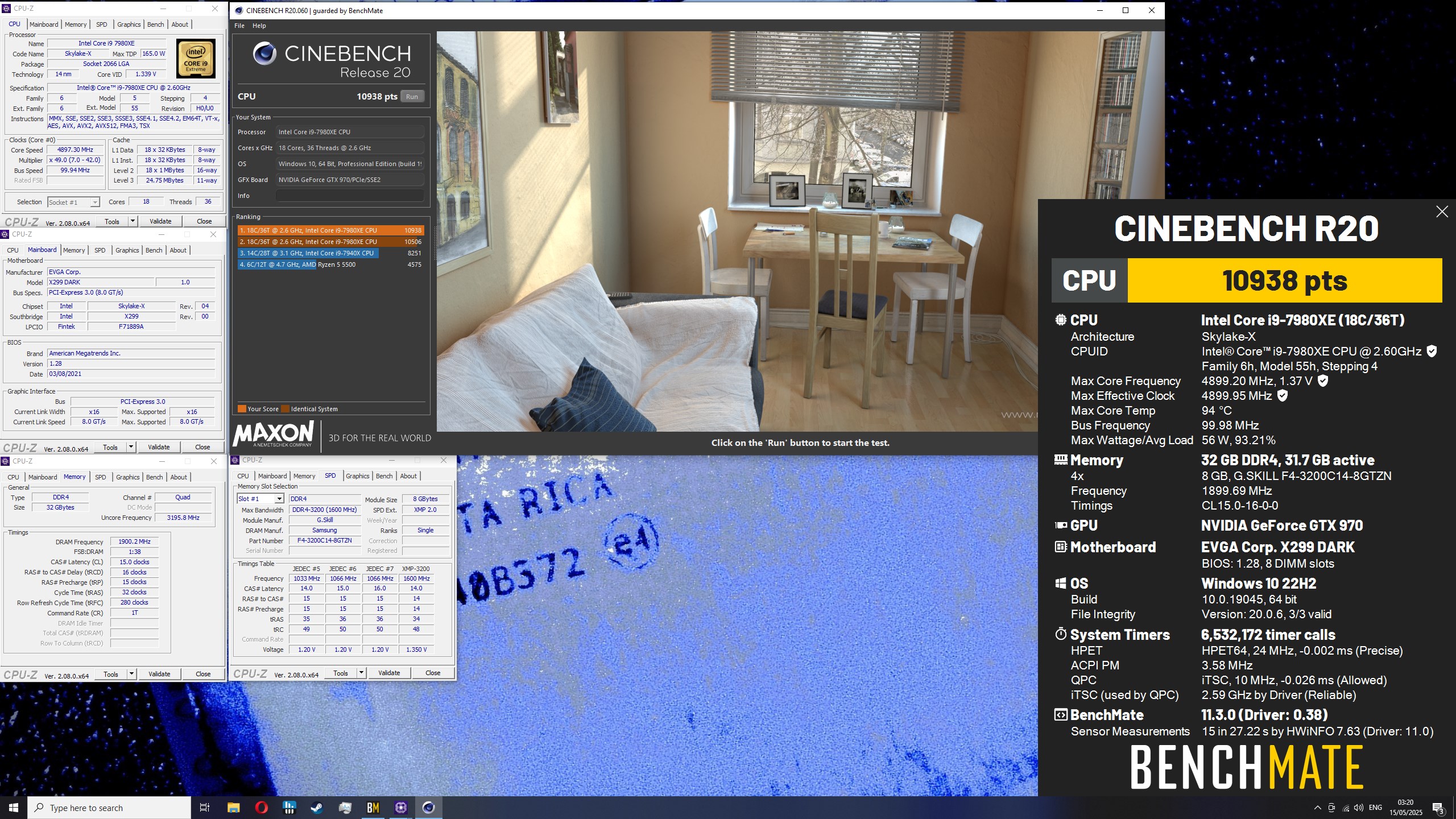
Task: Click the Part Number F4-3200C14-8GTZN field
Action: 325,541
